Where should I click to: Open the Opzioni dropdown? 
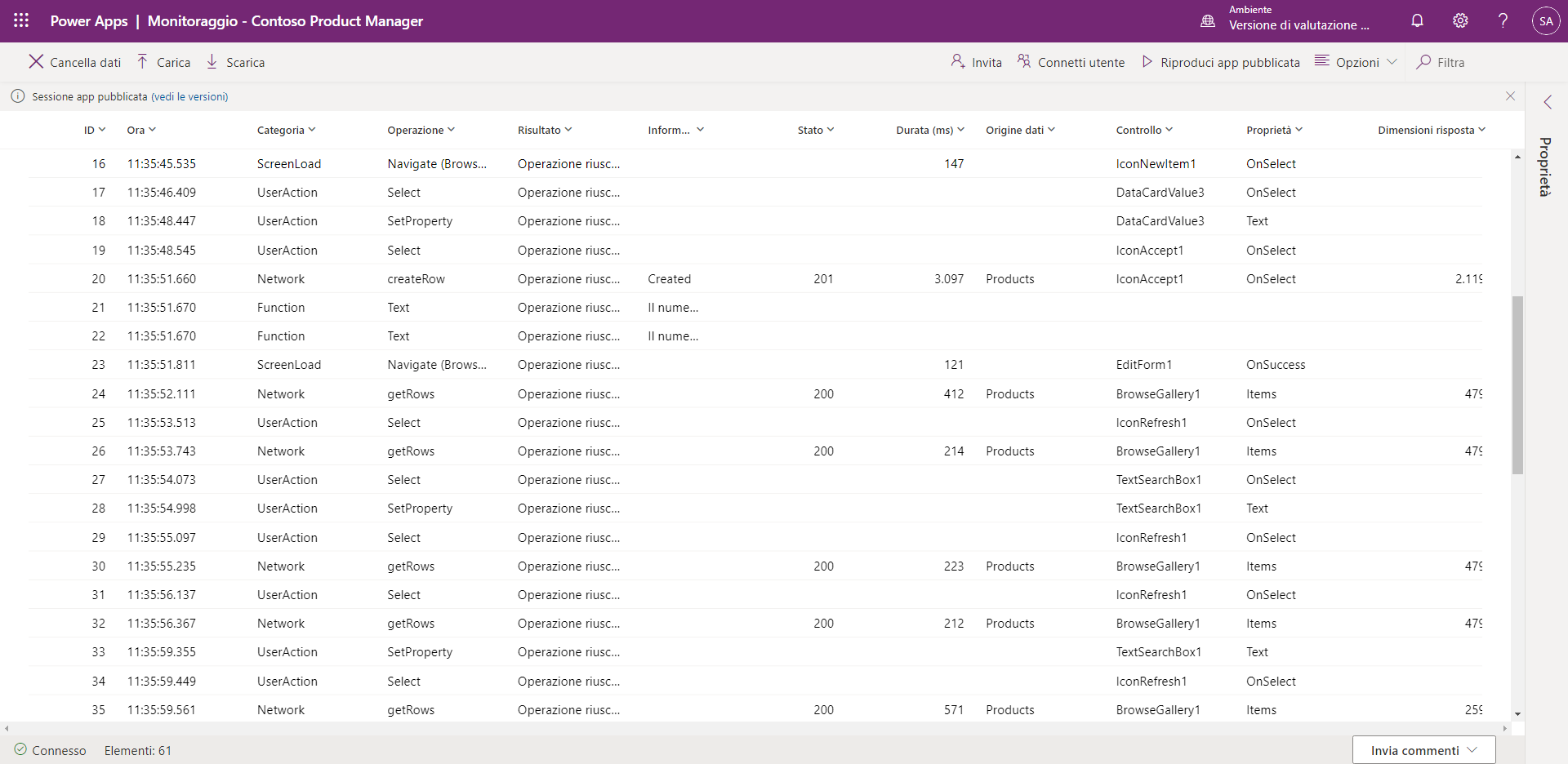(1392, 62)
